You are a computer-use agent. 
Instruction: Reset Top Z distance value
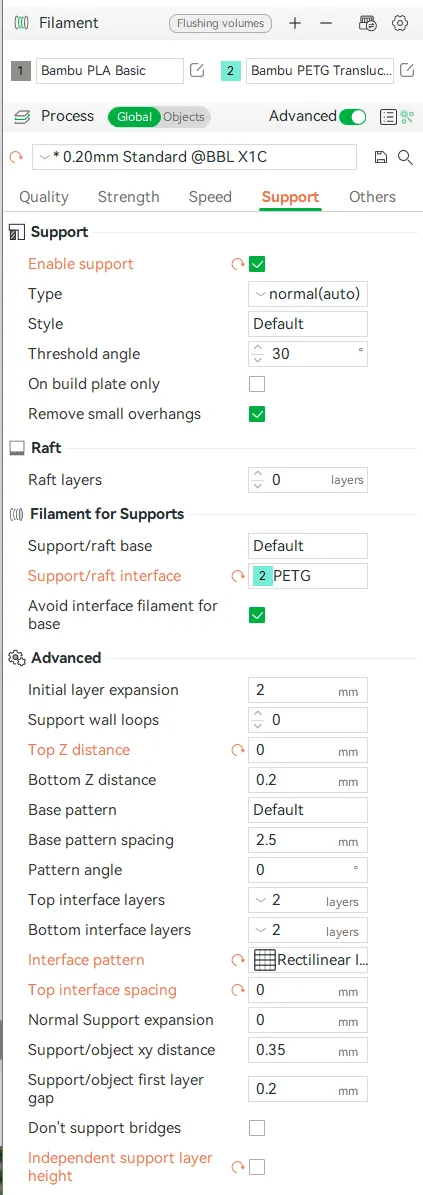pos(238,751)
